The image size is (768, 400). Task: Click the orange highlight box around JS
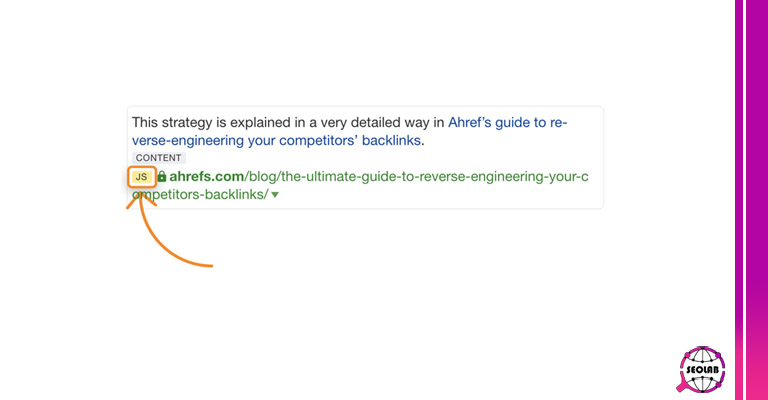pos(142,177)
